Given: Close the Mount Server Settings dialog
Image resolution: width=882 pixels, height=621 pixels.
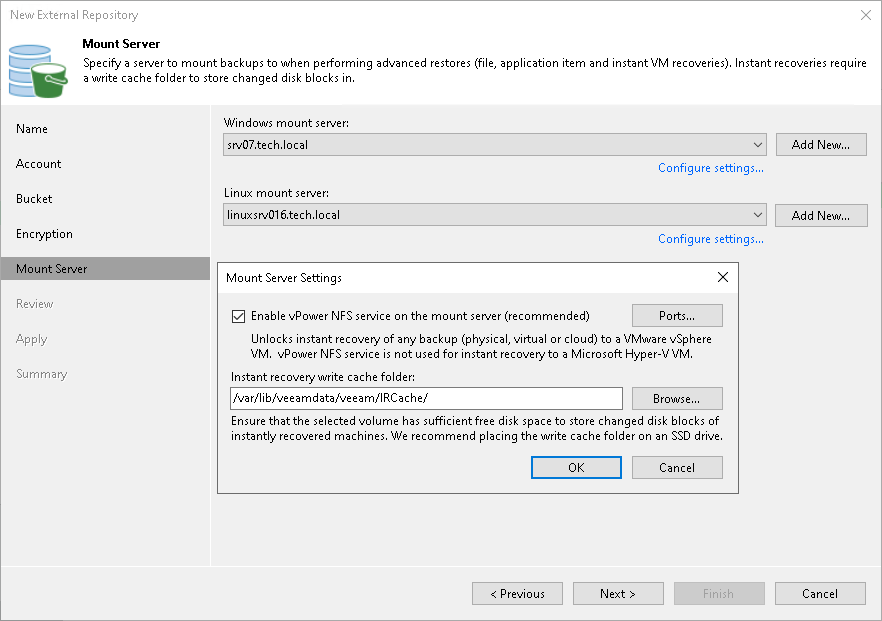Looking at the screenshot, I should click(723, 277).
